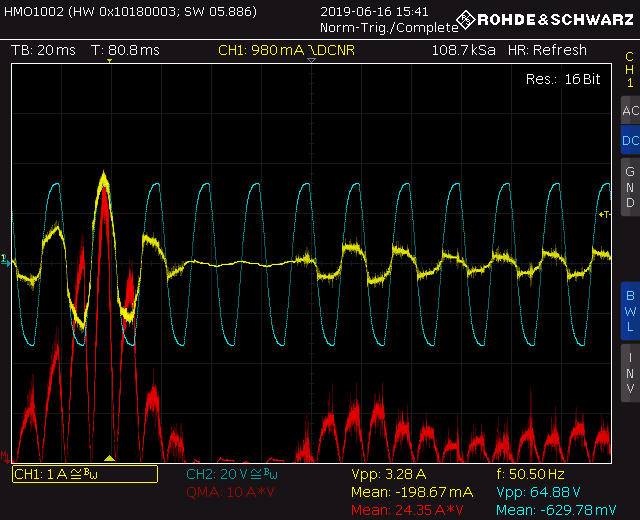Click the Rohde & Schwarz logo
The width and height of the screenshot is (640, 520).
[545, 20]
